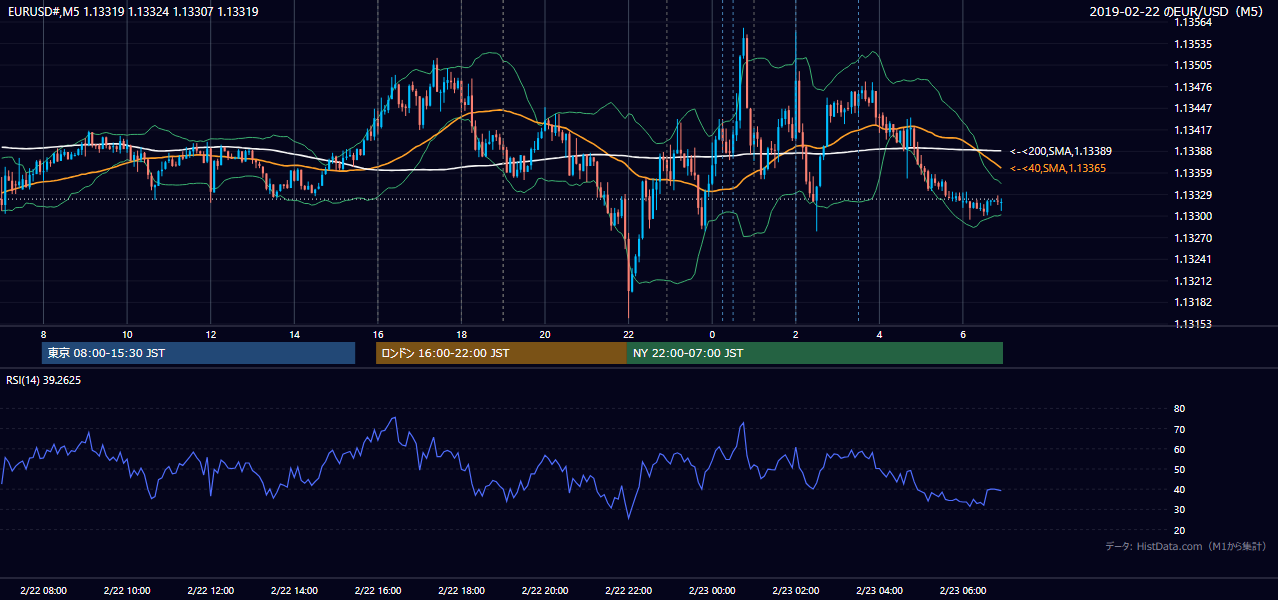Viewport: 1278px width, 600px height.
Task: Click the 2/22 10:00 time label
Action: 127,591
